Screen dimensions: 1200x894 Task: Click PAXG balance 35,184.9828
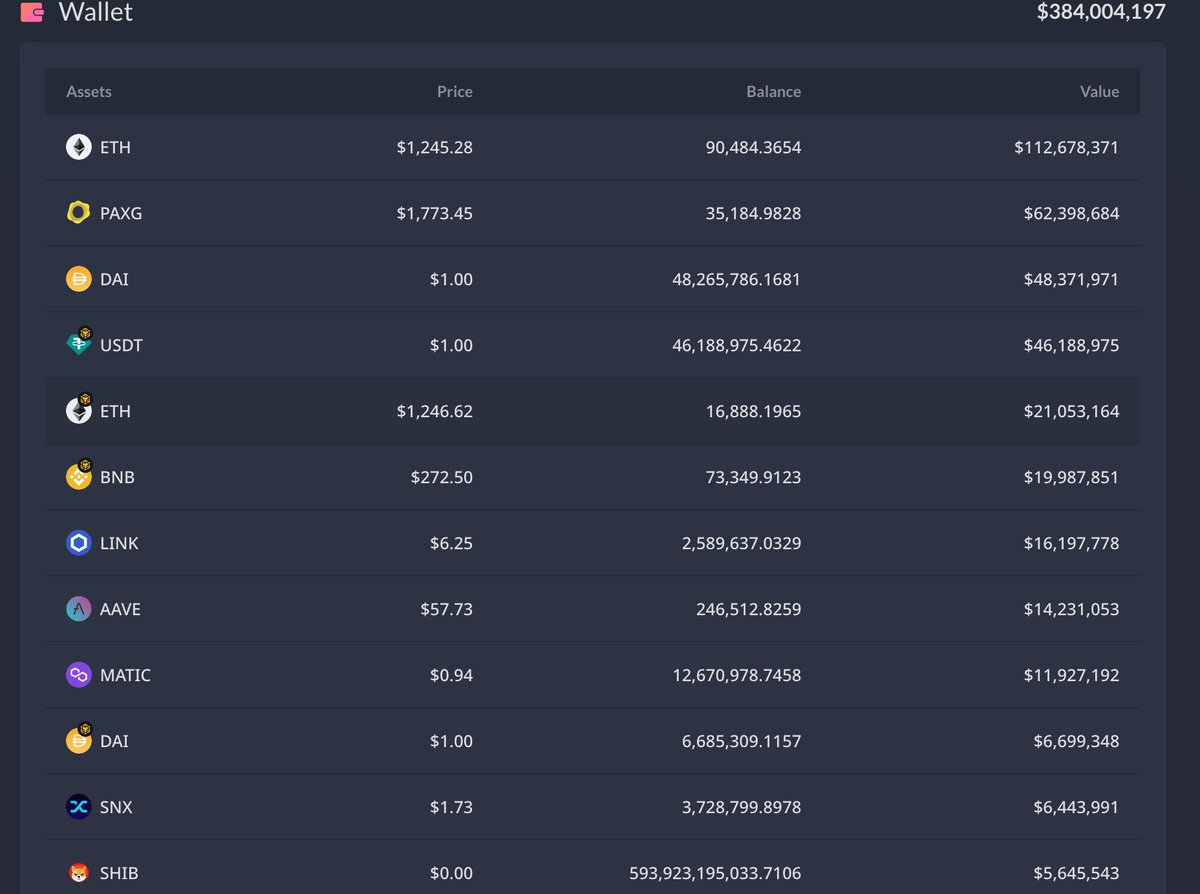pos(754,213)
